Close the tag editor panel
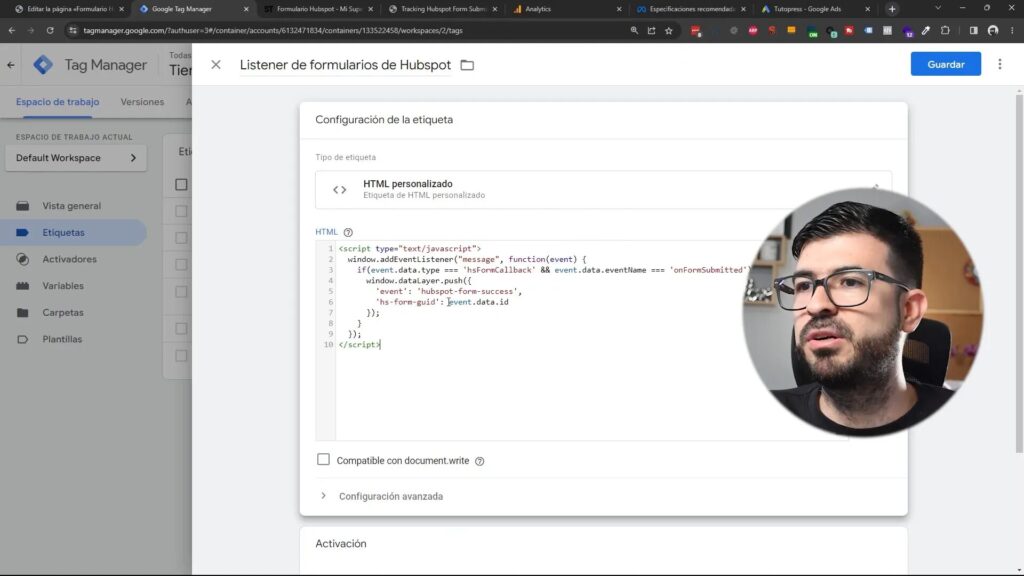This screenshot has height=576, width=1024. click(216, 65)
